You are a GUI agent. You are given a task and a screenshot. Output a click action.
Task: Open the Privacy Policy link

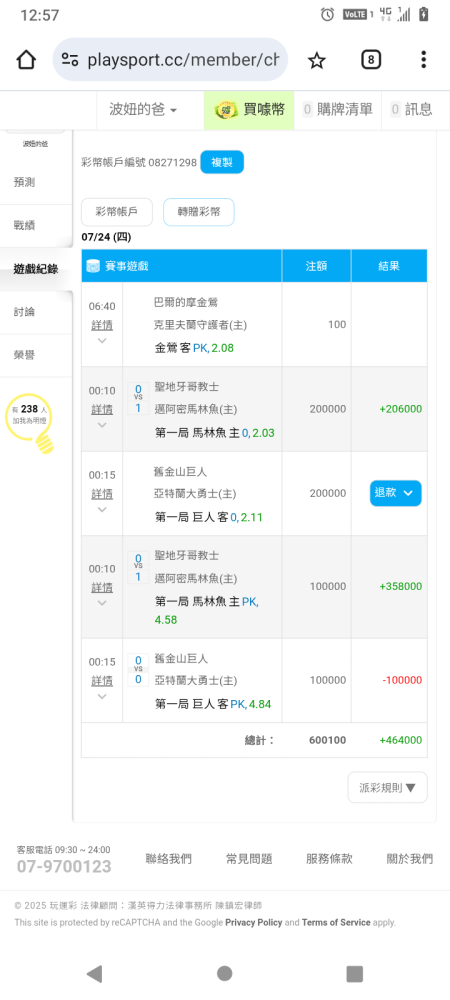(x=254, y=922)
